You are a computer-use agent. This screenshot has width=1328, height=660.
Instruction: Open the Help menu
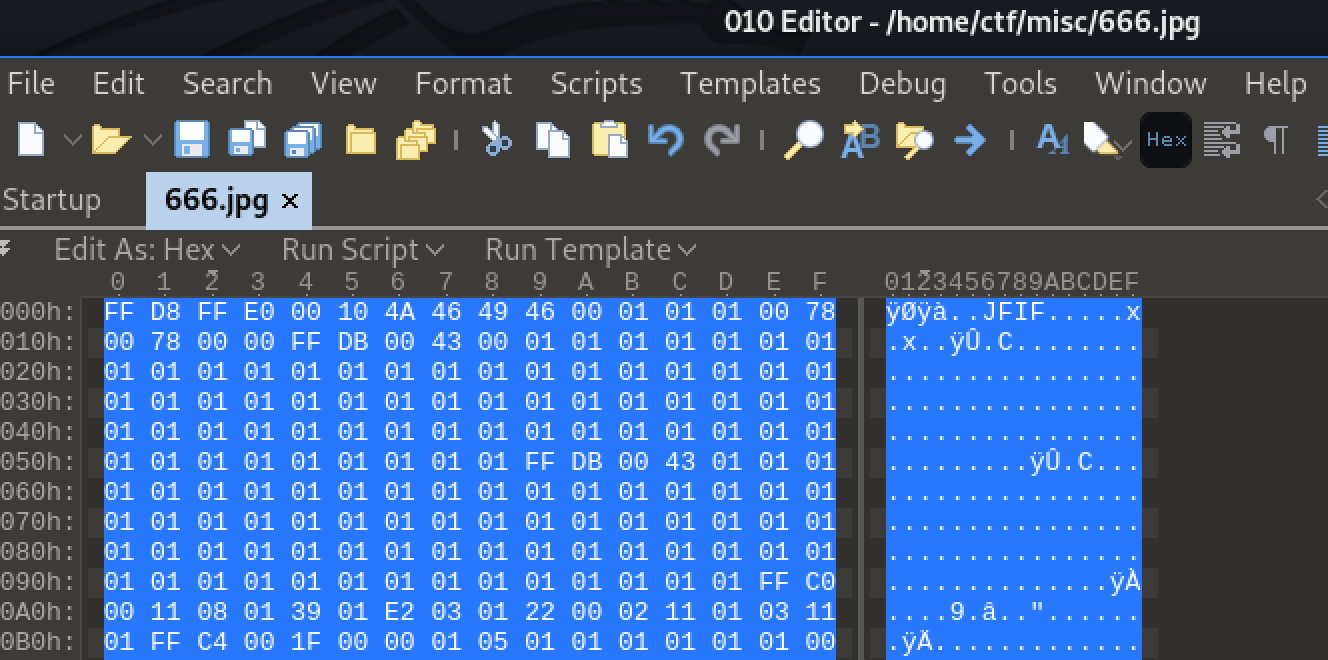coord(1275,84)
